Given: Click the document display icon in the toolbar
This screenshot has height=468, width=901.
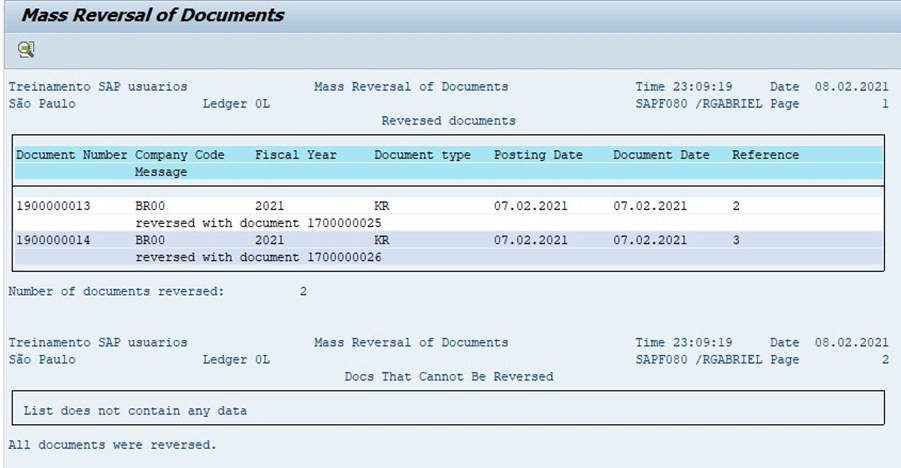Looking at the screenshot, I should (x=26, y=49).
